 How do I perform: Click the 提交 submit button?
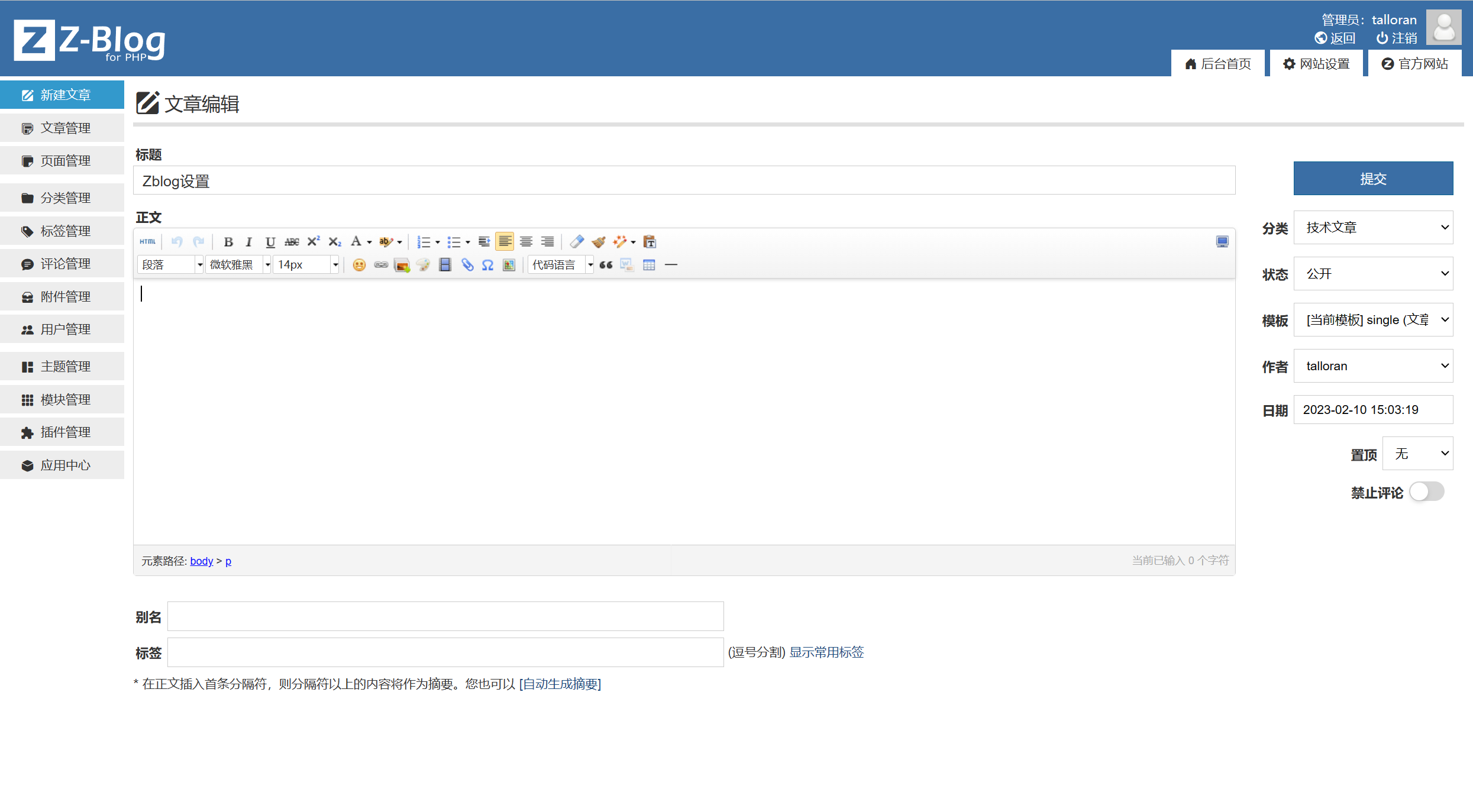coord(1373,179)
